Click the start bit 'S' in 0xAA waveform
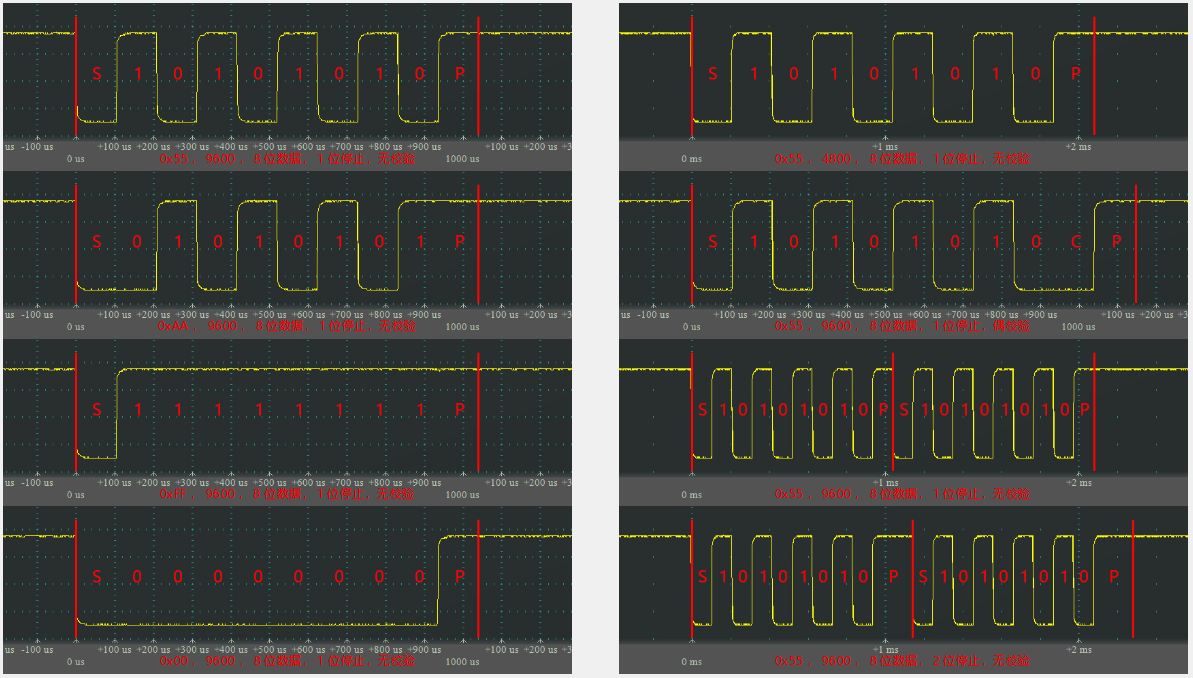Image resolution: width=1193 pixels, height=678 pixels. click(97, 241)
